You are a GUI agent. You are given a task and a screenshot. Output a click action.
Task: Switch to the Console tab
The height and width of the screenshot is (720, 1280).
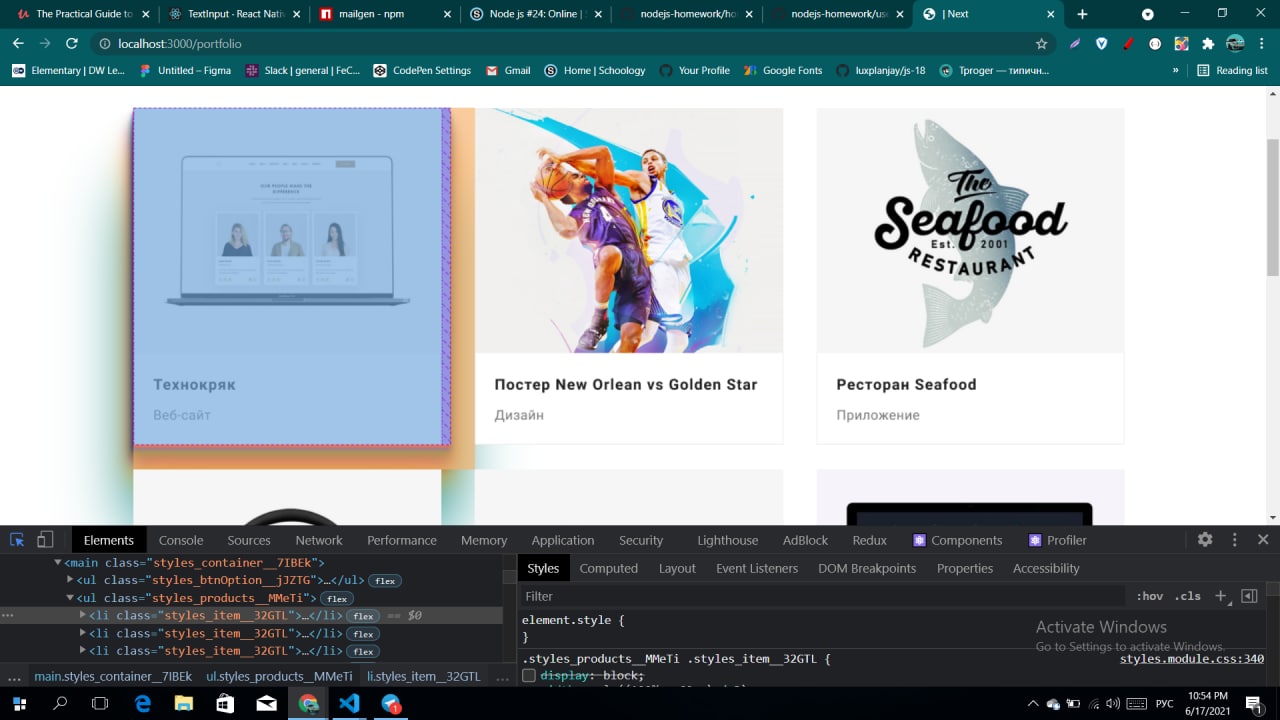click(181, 540)
